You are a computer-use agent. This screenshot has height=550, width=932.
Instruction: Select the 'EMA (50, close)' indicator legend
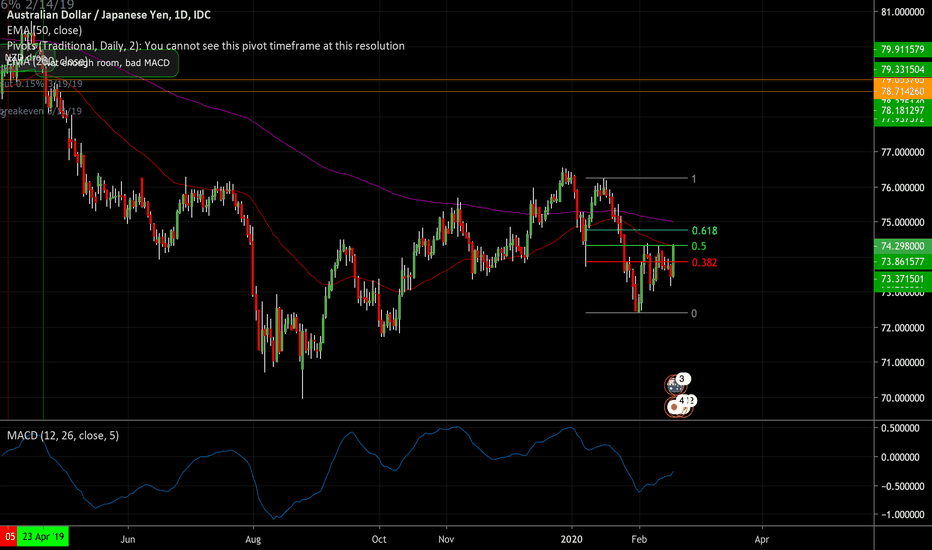[x=45, y=30]
